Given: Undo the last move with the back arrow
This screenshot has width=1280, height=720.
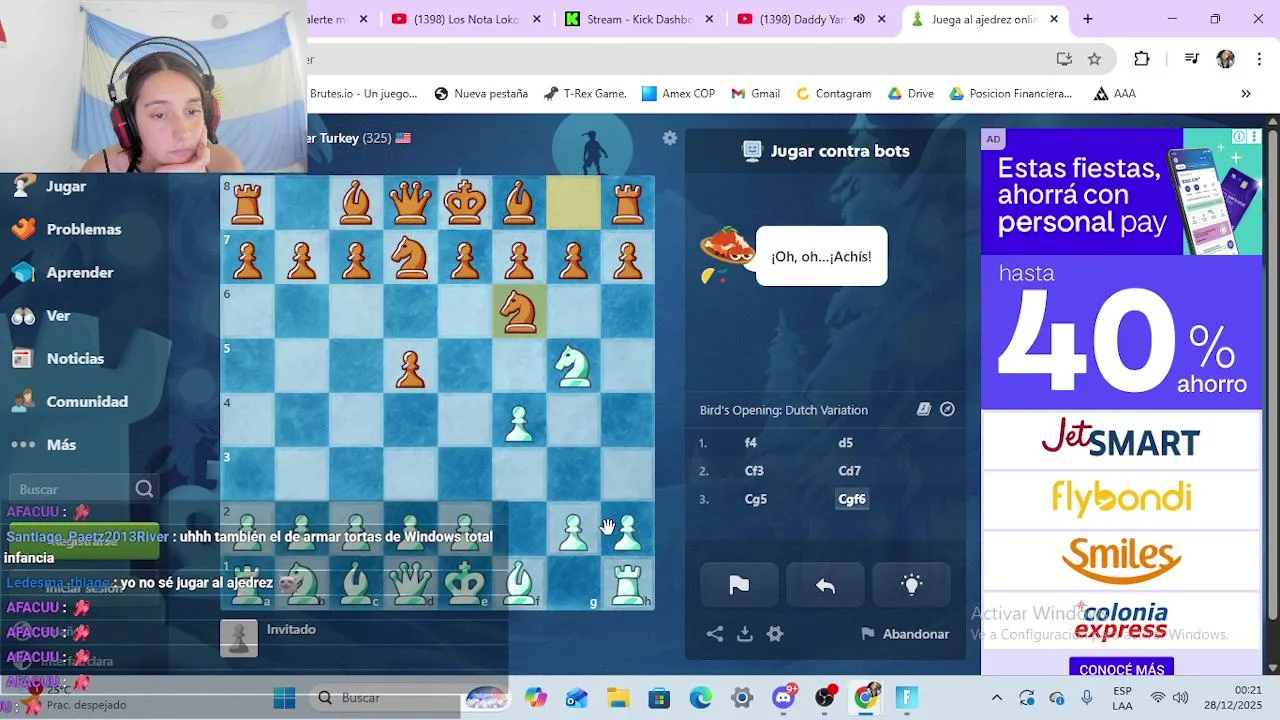Looking at the screenshot, I should [x=825, y=586].
